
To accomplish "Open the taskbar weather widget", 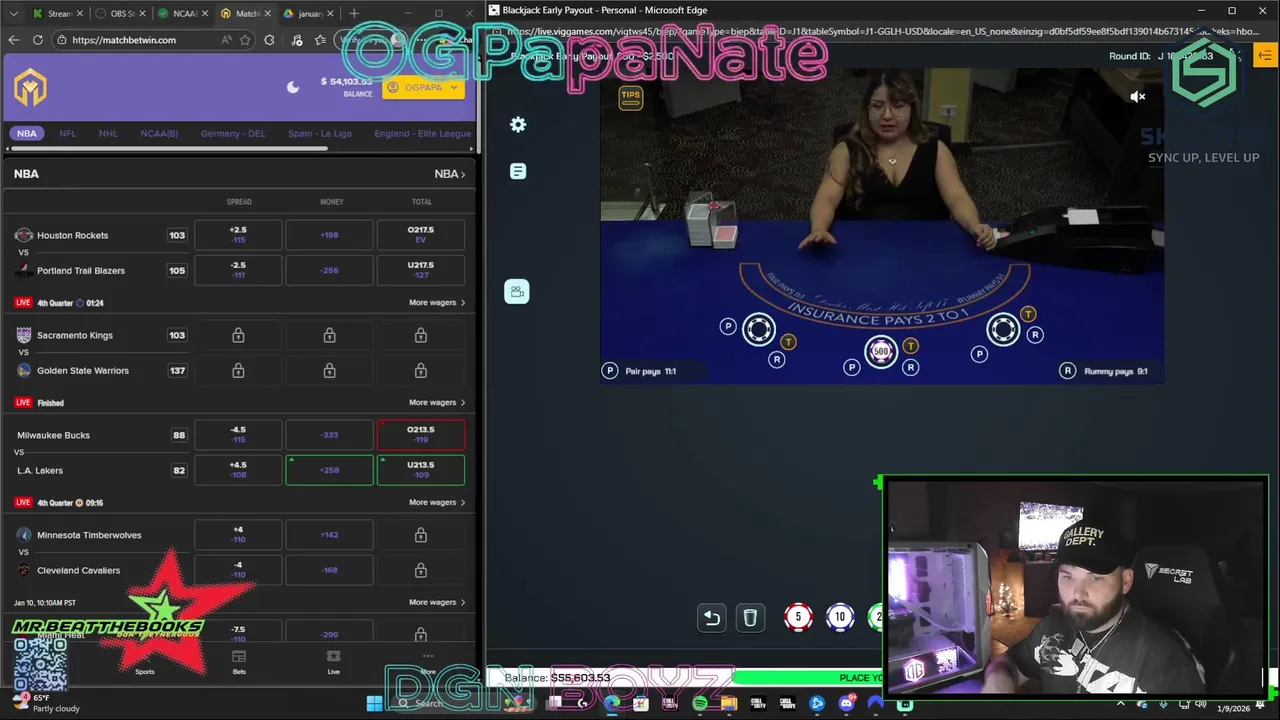I will [x=45, y=703].
